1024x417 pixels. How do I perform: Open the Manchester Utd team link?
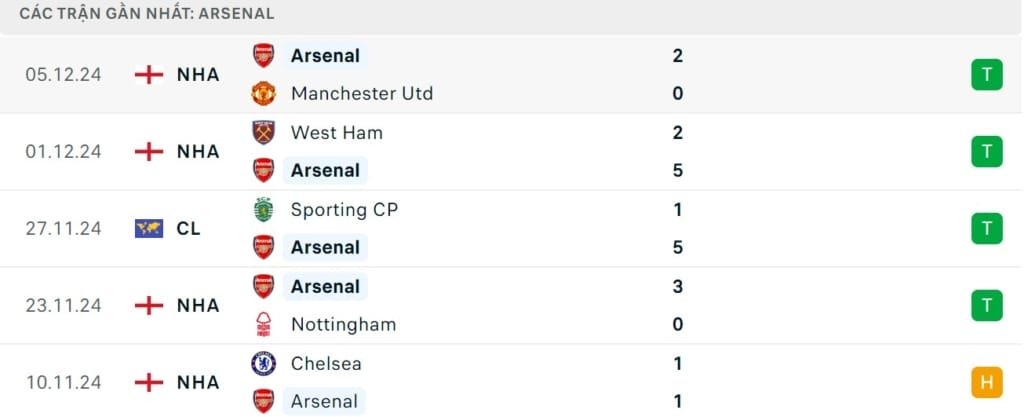(x=361, y=93)
